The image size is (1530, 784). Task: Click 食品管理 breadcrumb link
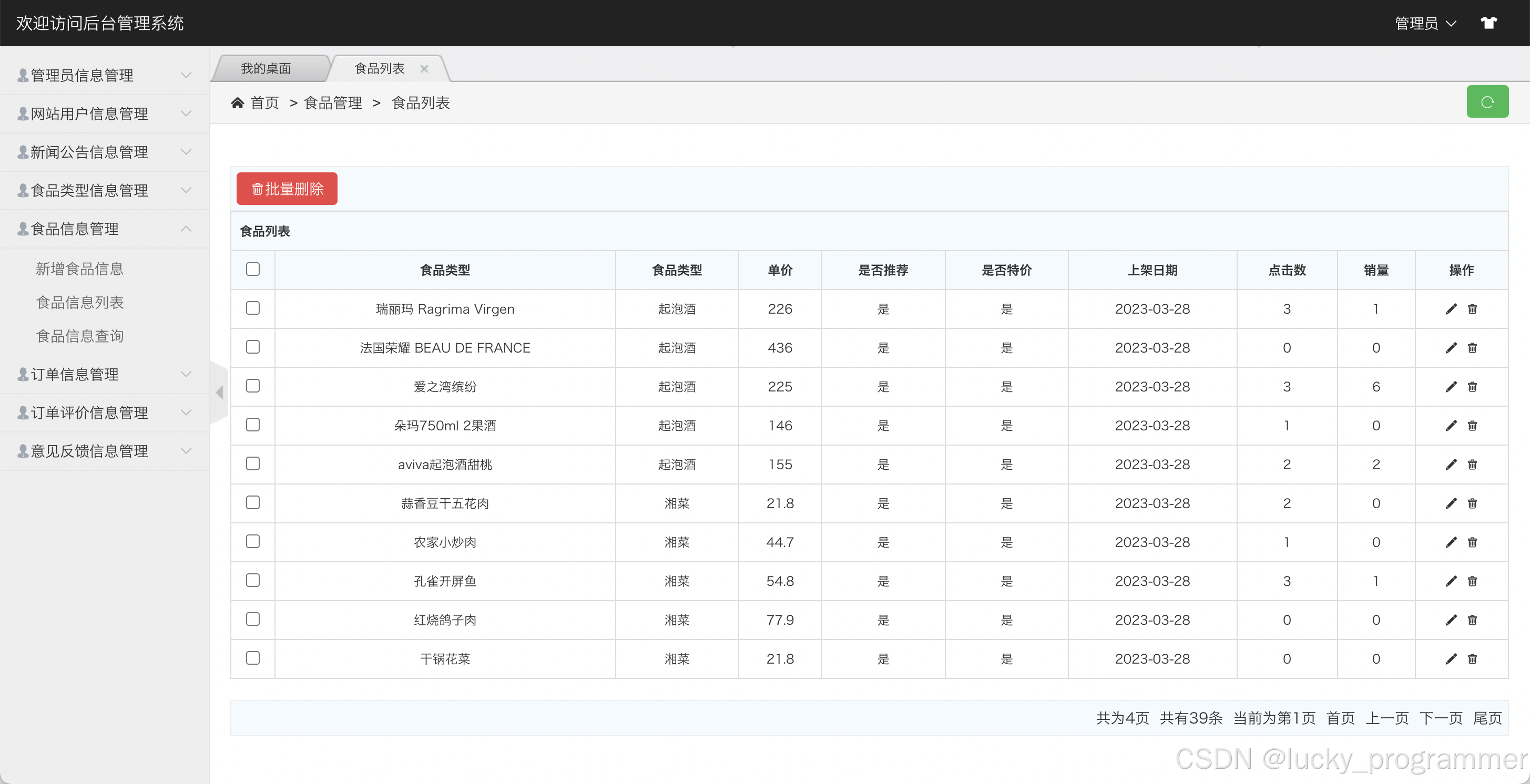click(x=333, y=102)
